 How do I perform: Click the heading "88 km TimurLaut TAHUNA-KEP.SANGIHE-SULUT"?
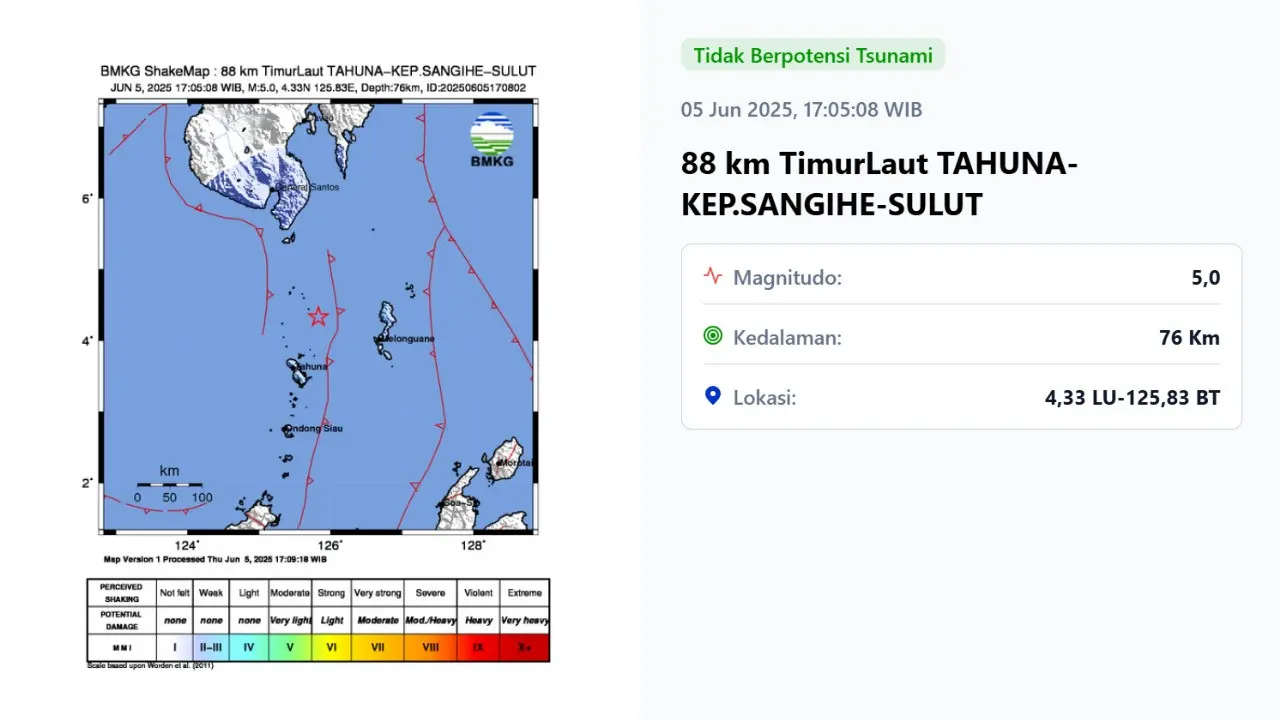[x=880, y=183]
